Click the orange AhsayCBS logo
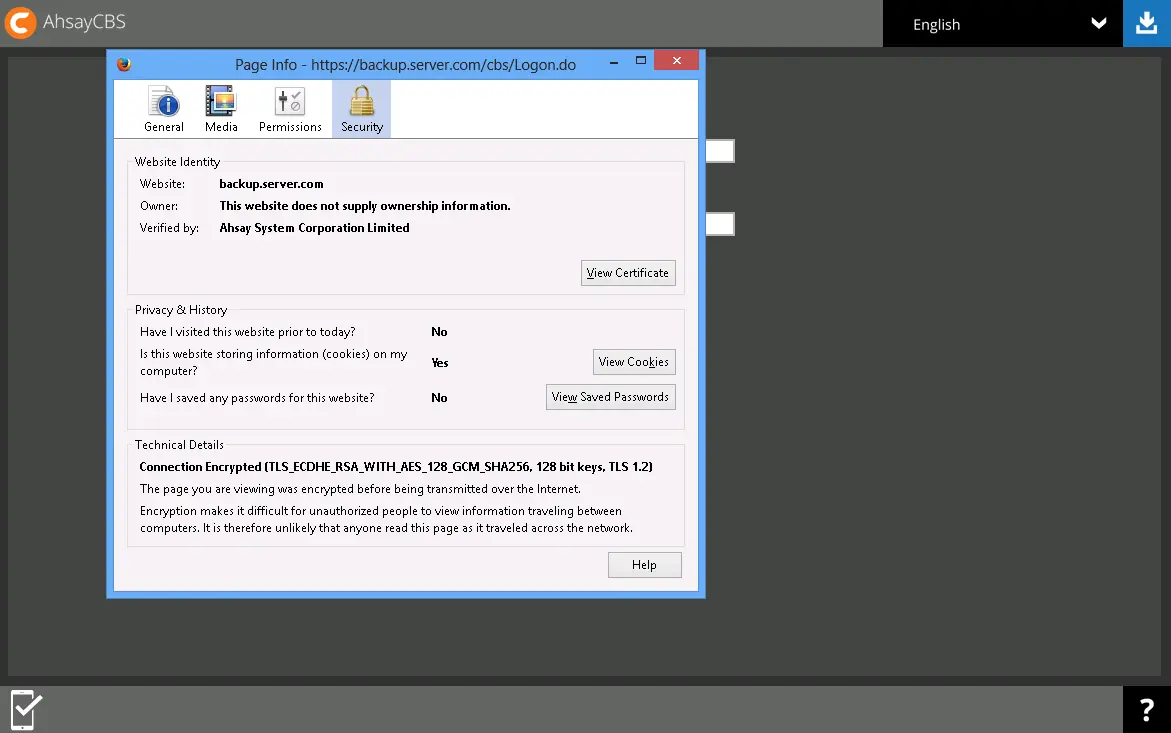The width and height of the screenshot is (1171, 733). click(19, 22)
